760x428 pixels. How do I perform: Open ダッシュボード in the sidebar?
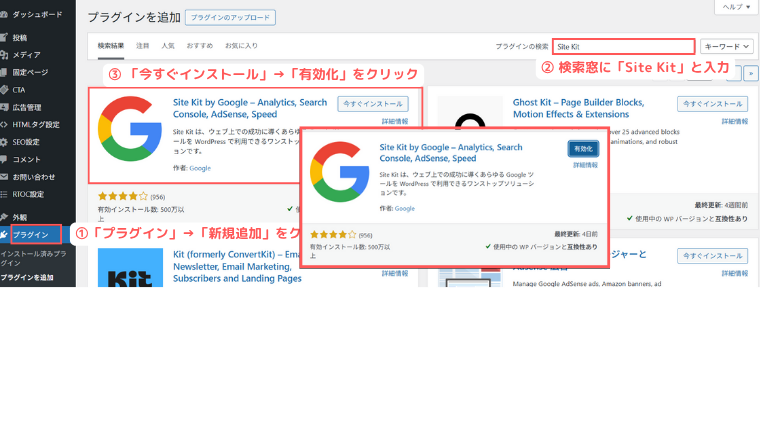tap(37, 15)
